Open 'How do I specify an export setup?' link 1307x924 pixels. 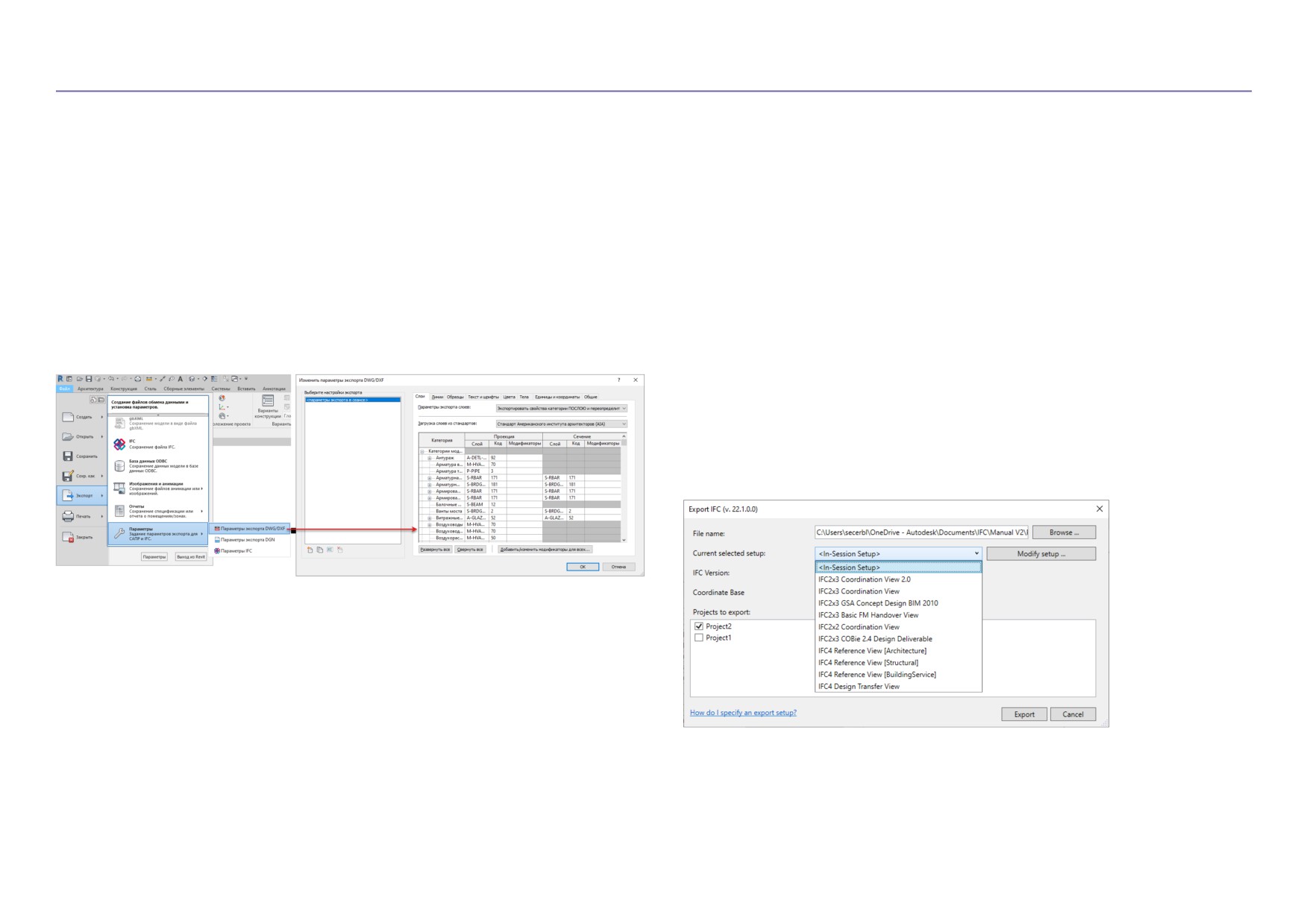click(743, 713)
